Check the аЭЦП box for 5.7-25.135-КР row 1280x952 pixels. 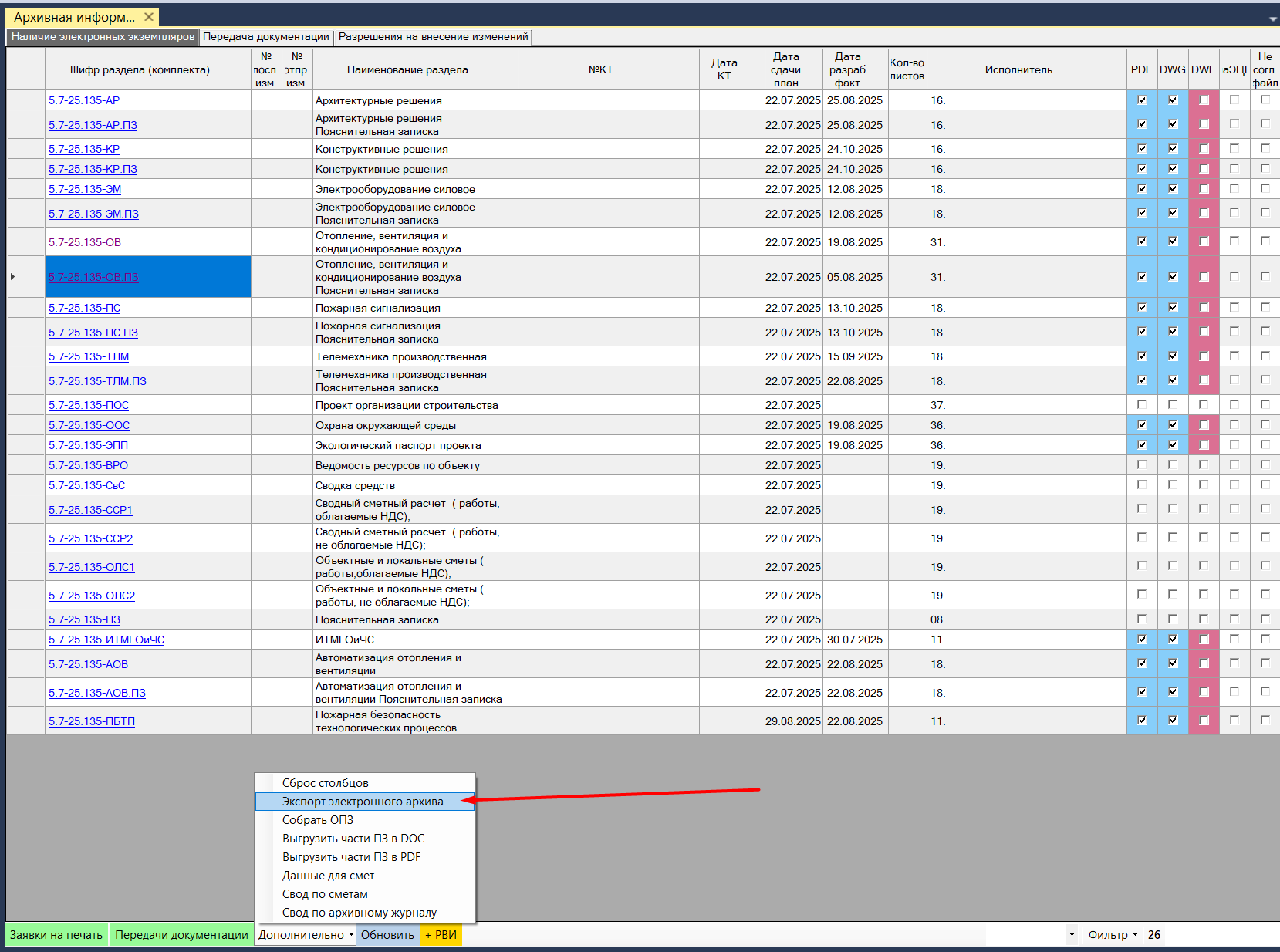coord(1234,148)
